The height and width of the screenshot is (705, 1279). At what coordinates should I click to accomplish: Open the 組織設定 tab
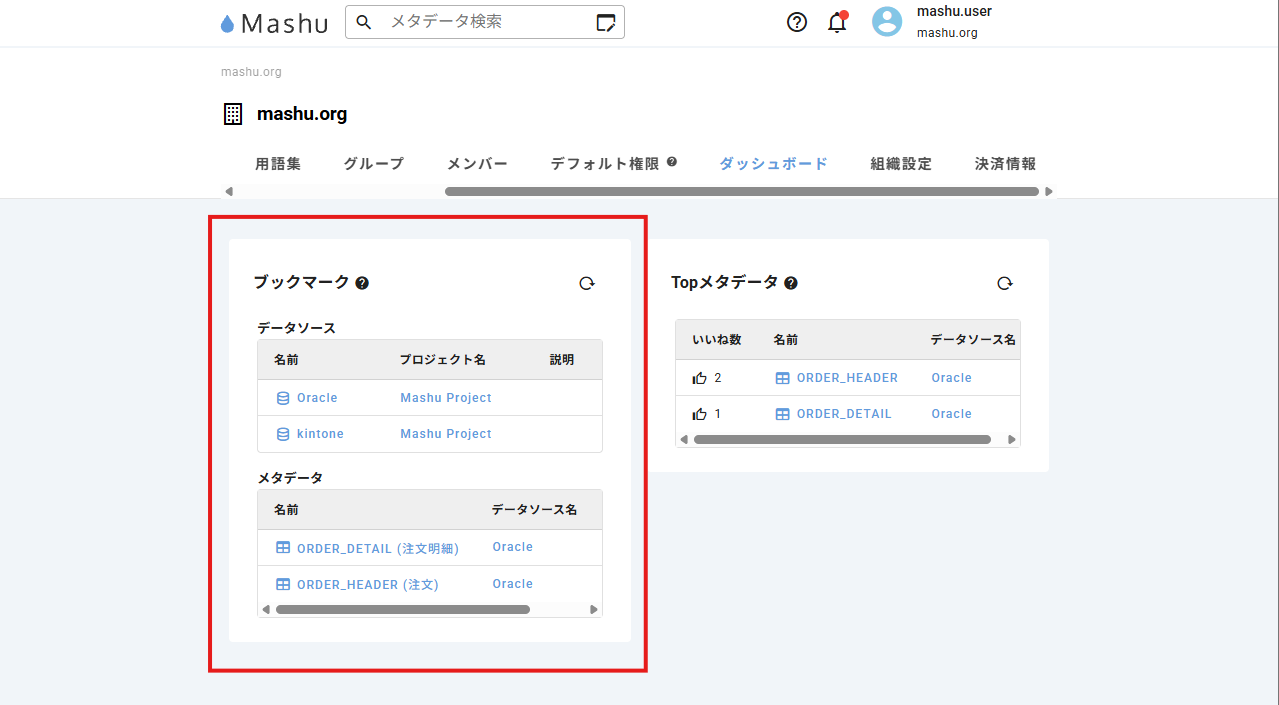point(901,164)
